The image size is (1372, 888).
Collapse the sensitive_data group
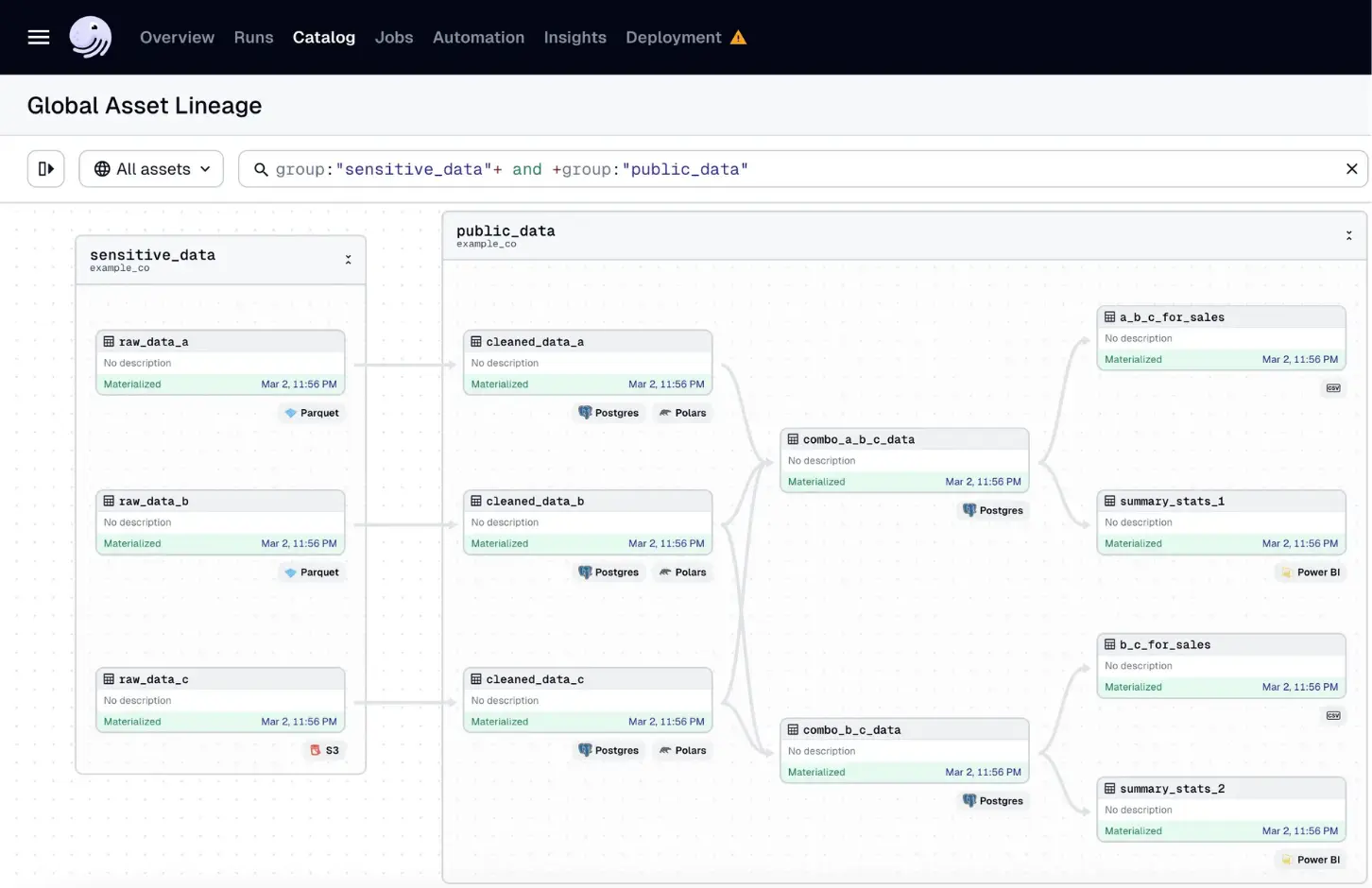[348, 260]
